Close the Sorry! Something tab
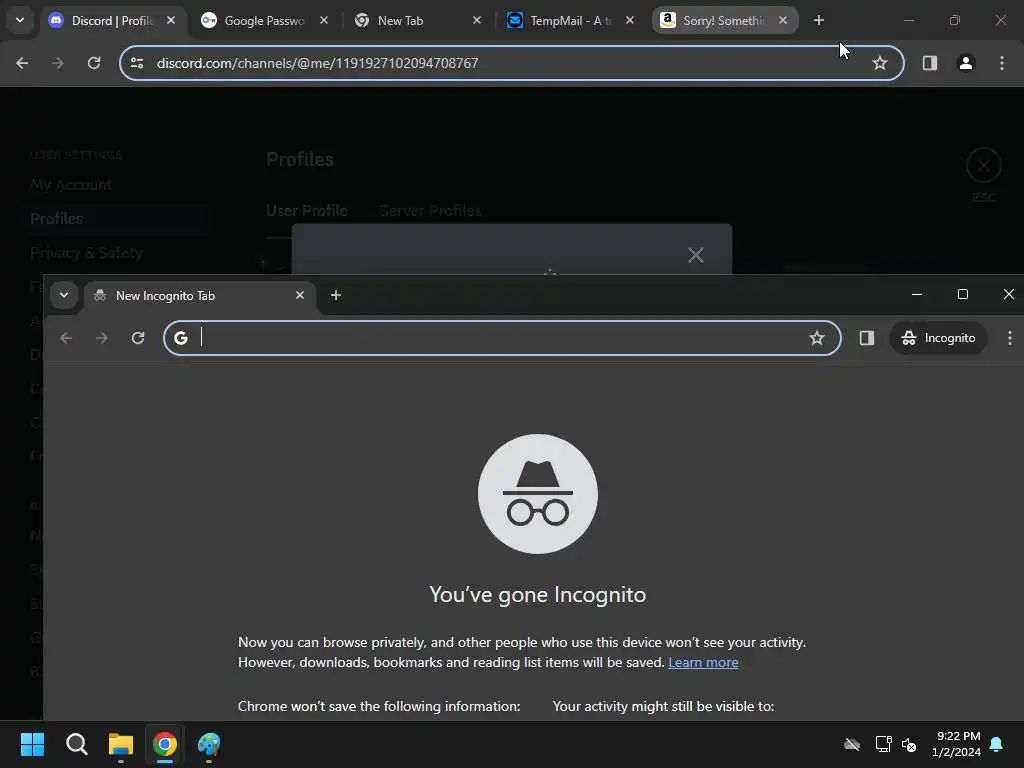The width and height of the screenshot is (1024, 768). click(x=783, y=20)
